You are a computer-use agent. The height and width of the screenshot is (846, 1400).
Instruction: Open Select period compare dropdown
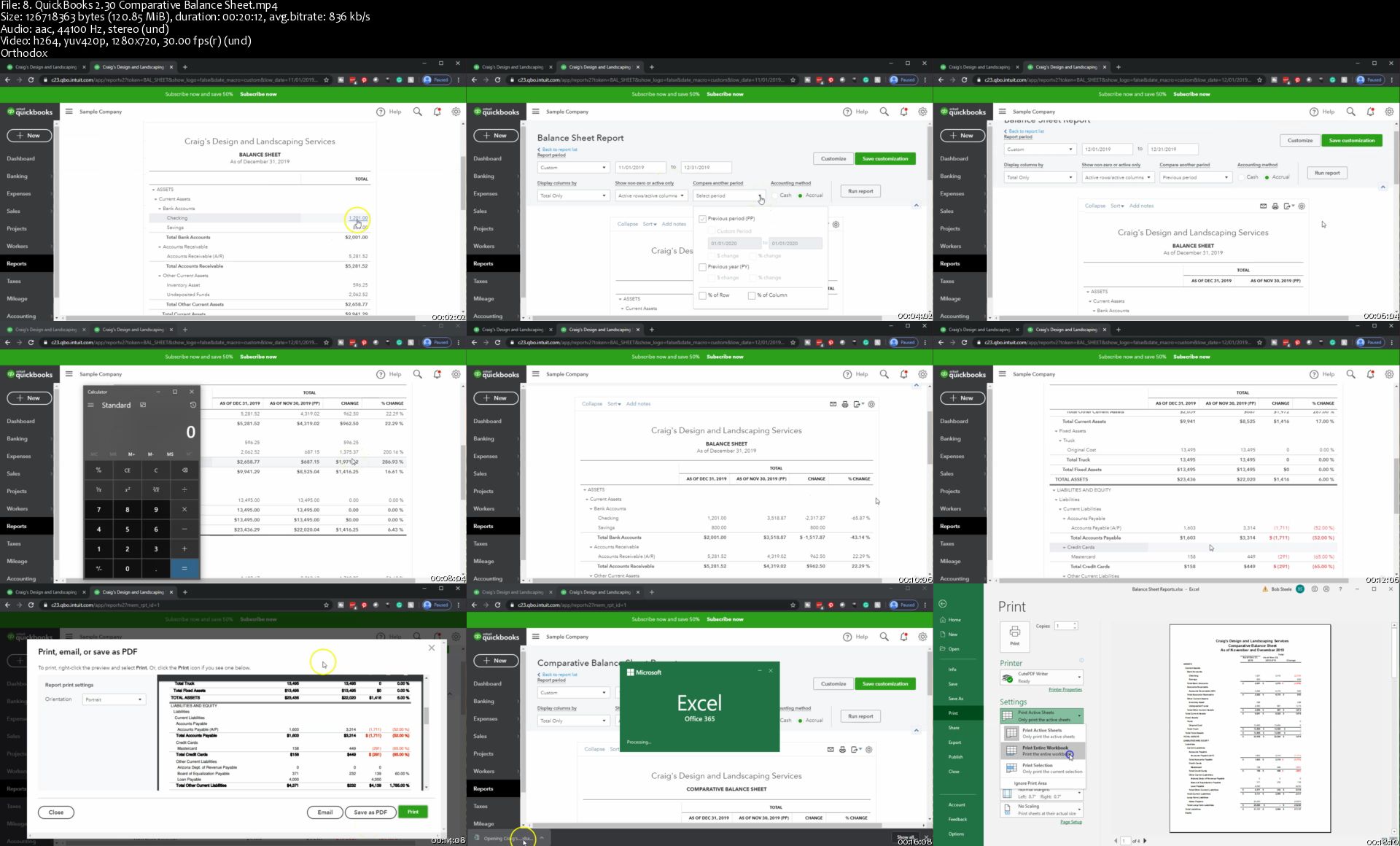[x=729, y=195]
